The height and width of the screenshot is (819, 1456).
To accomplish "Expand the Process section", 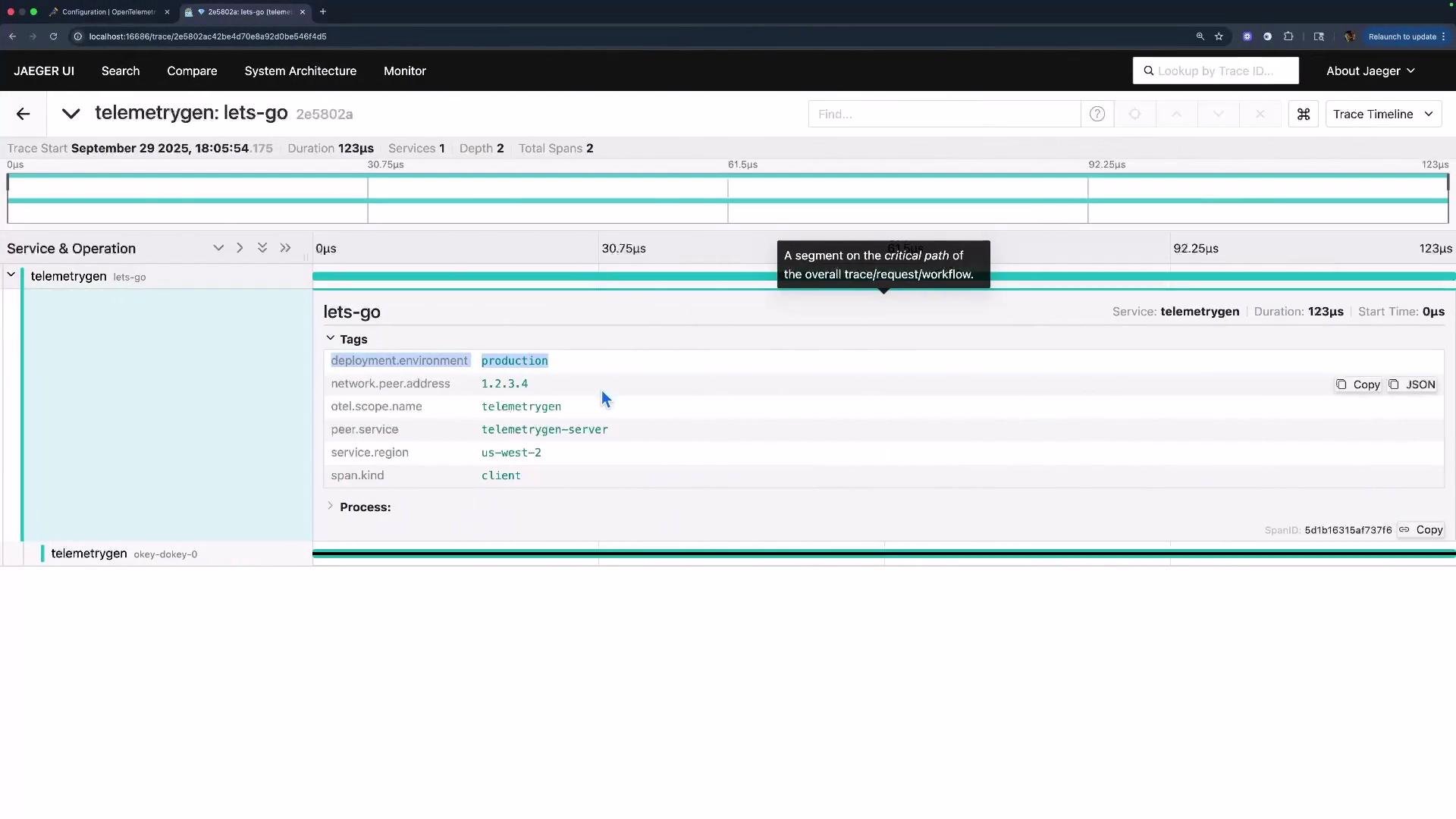I will coord(358,507).
